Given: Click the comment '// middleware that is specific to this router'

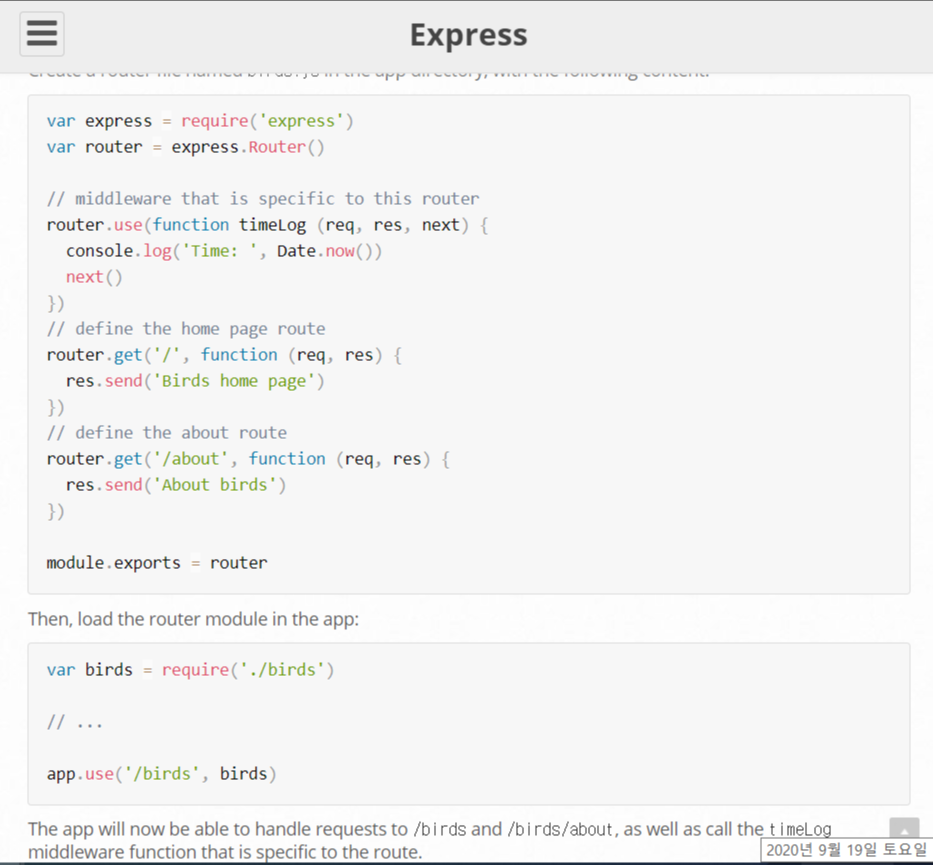Looking at the screenshot, I should (263, 199).
